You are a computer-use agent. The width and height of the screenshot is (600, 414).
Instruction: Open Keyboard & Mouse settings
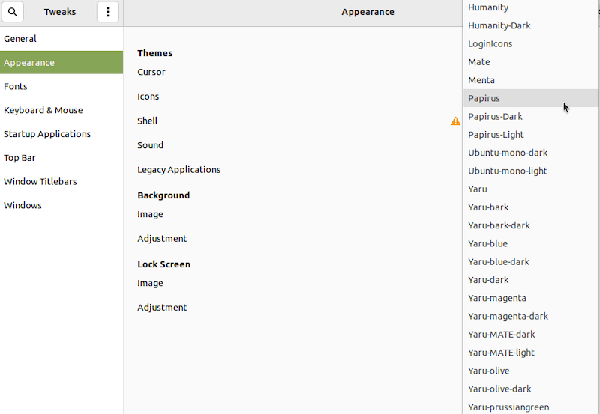61,110
